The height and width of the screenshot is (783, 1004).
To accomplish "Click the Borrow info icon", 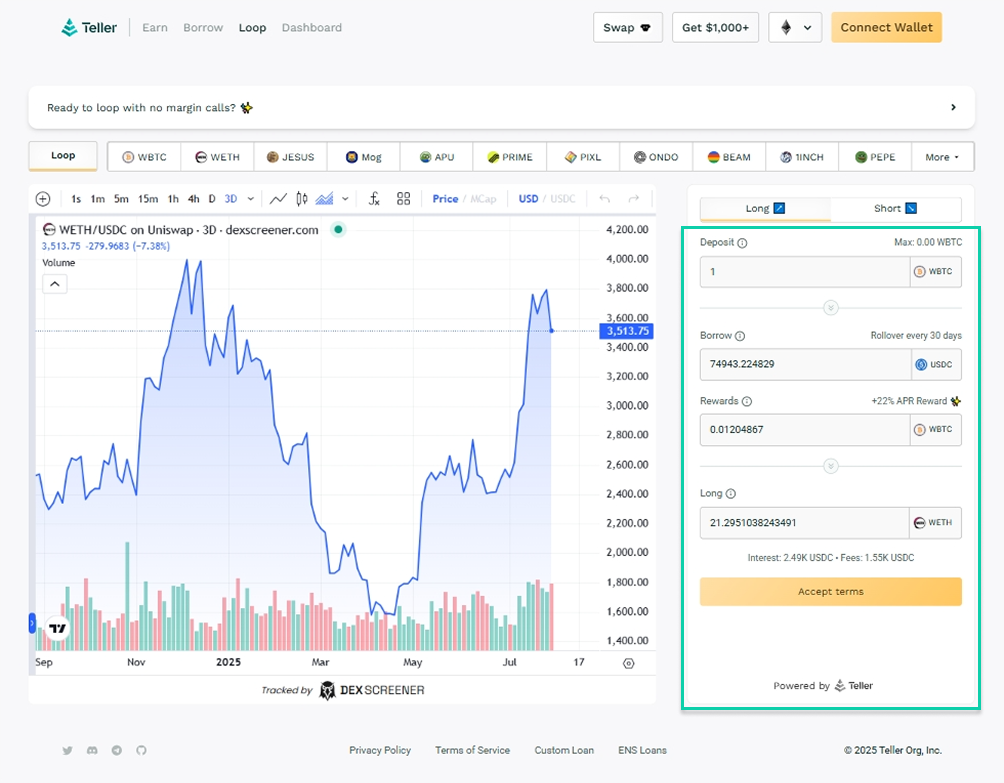I will click(740, 336).
